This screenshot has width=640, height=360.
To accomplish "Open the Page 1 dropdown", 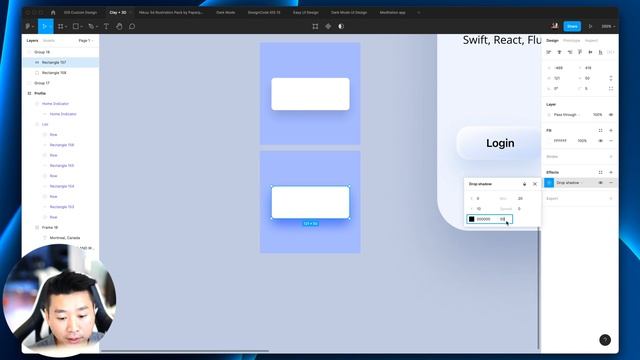I will [x=86, y=40].
